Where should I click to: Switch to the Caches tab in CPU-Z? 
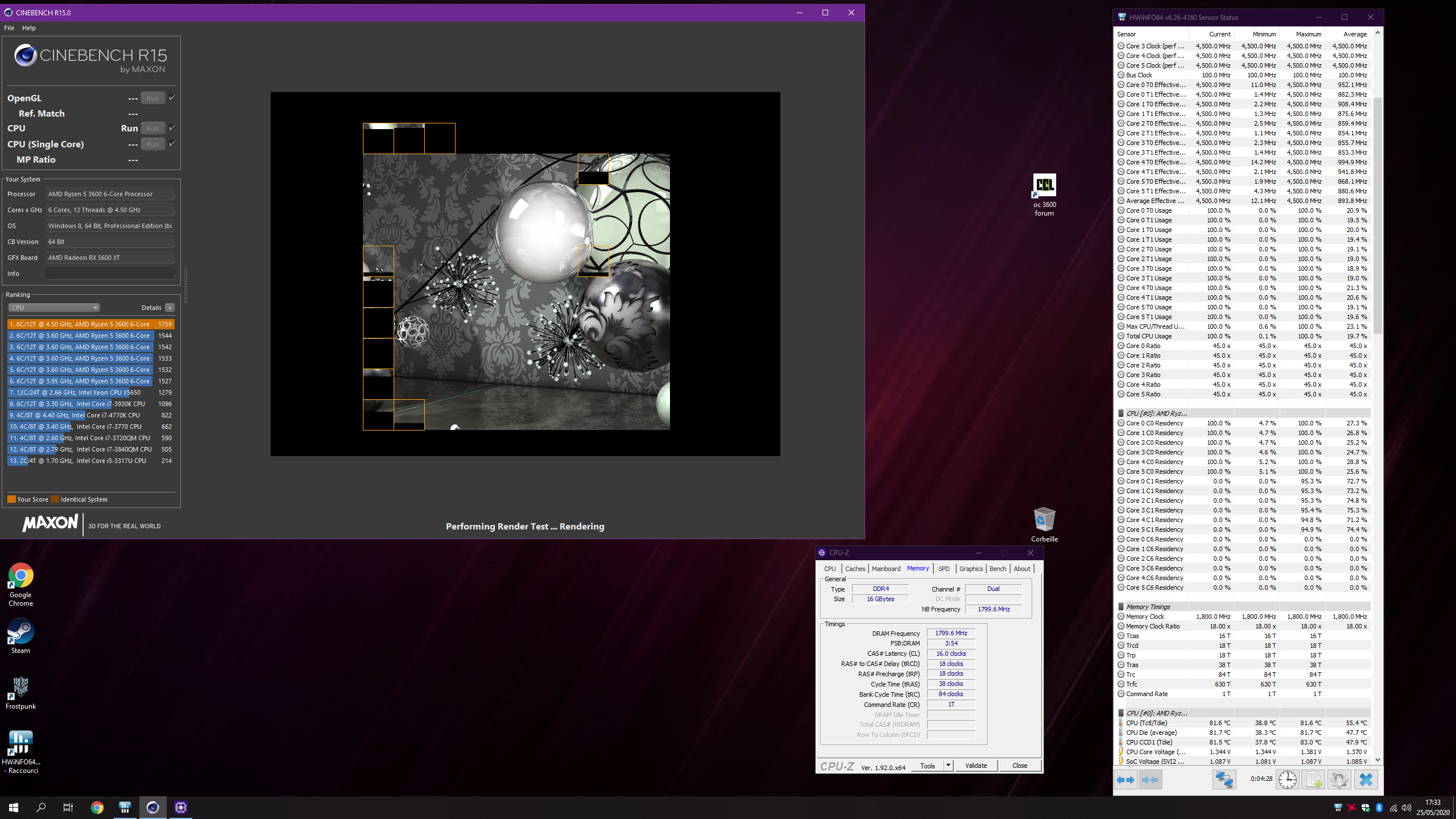coord(855,569)
